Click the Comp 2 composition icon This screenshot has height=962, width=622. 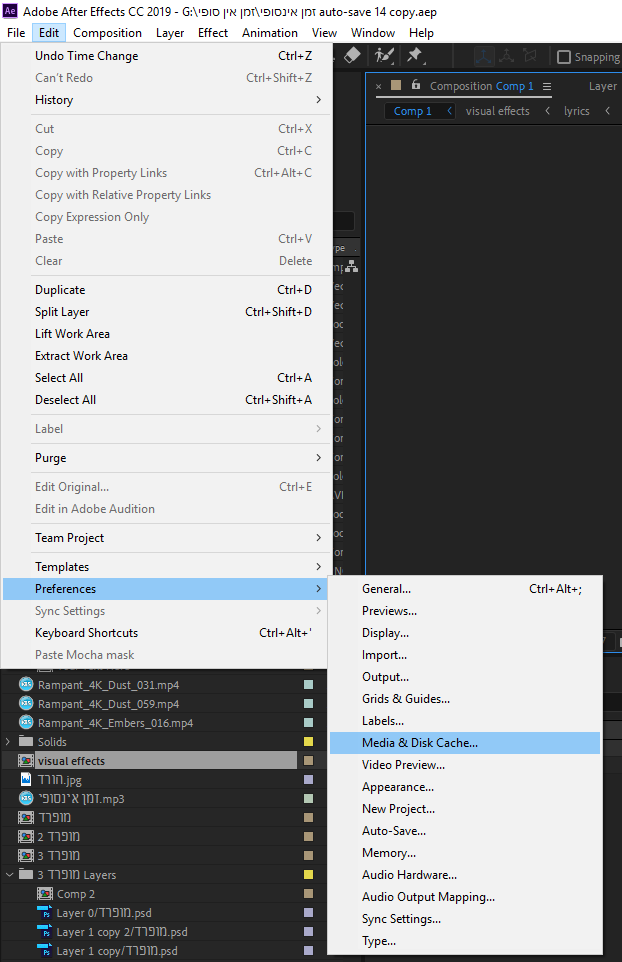click(45, 894)
